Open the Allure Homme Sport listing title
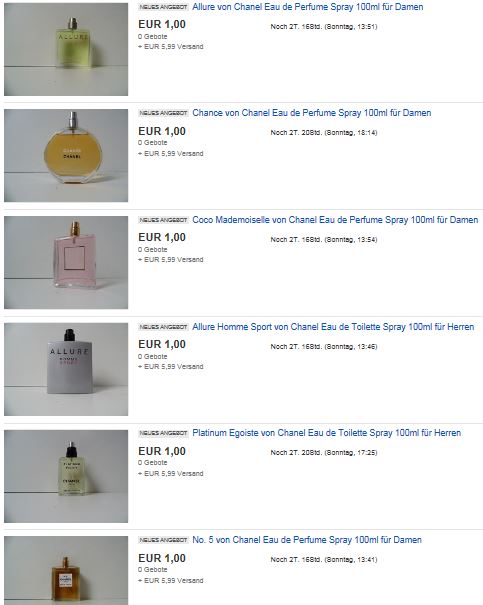 click(x=333, y=327)
